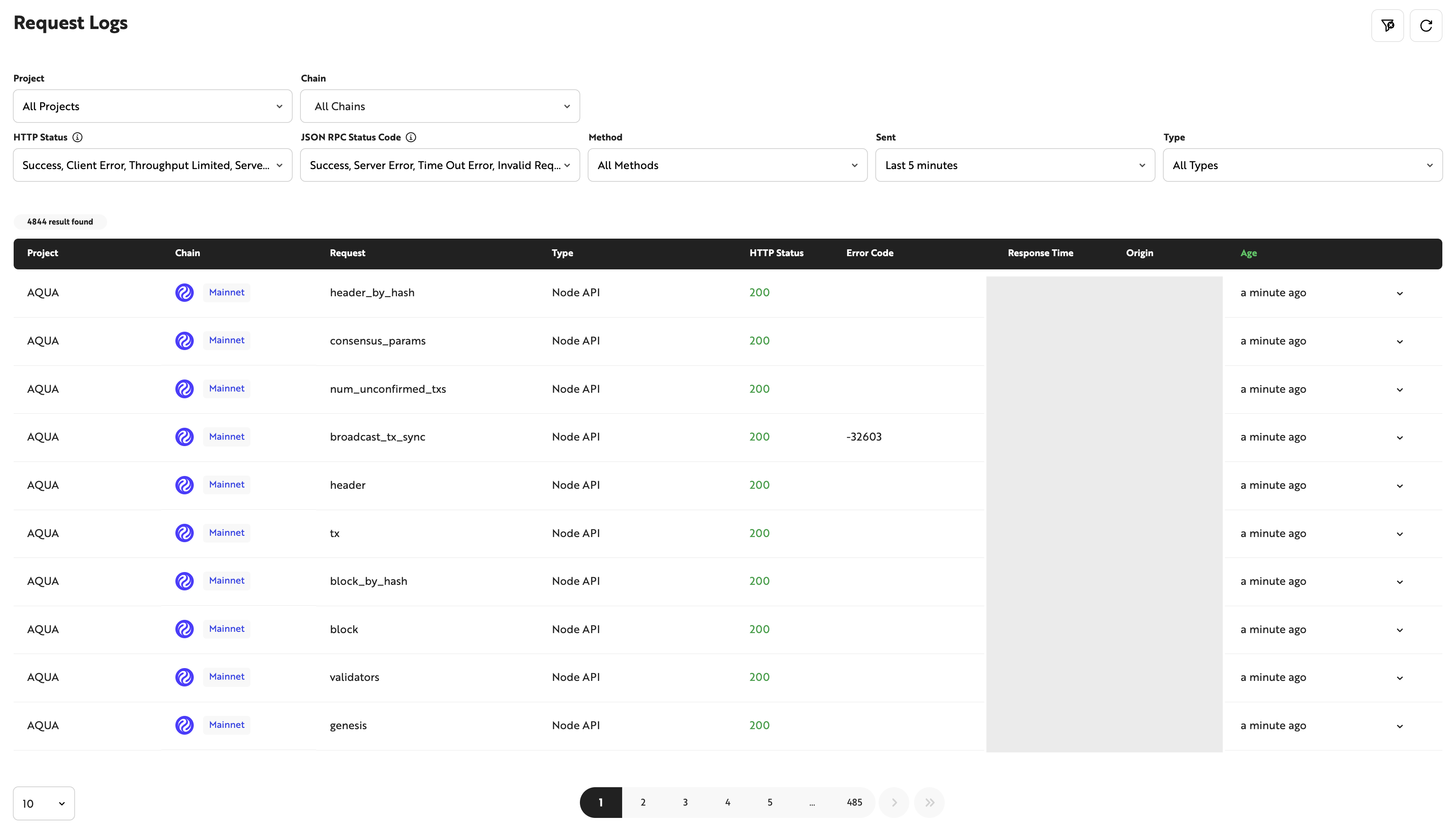This screenshot has height=835, width=1456.
Task: Click the num_unconfirmed_txs request name
Action: point(387,389)
